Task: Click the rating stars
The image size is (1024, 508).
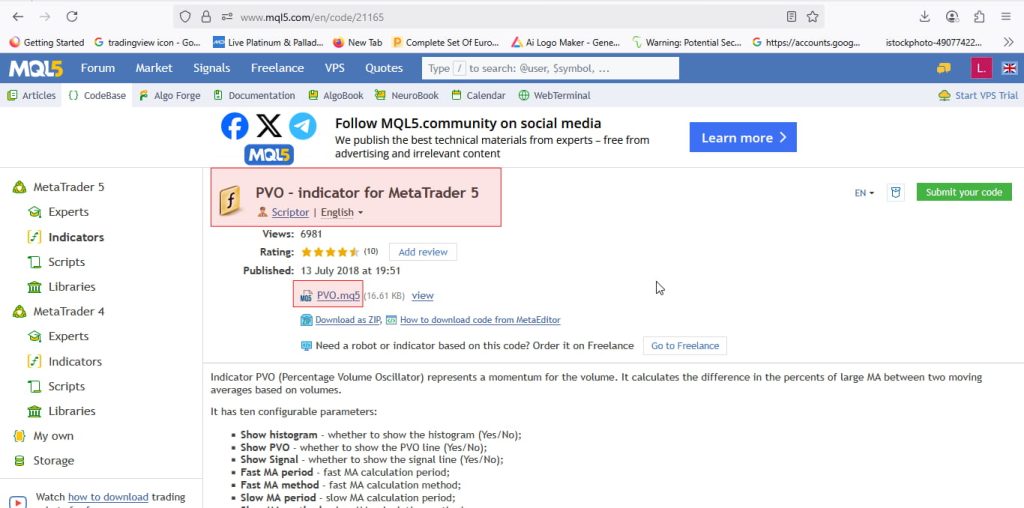Action: coord(330,252)
